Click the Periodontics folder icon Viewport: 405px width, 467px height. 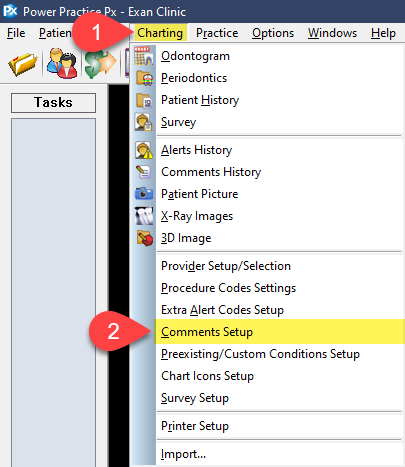click(x=144, y=78)
